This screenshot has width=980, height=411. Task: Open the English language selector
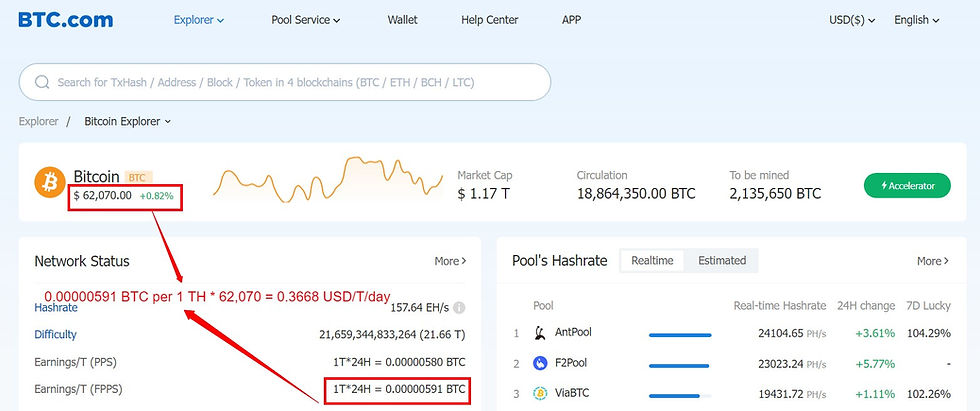click(917, 20)
